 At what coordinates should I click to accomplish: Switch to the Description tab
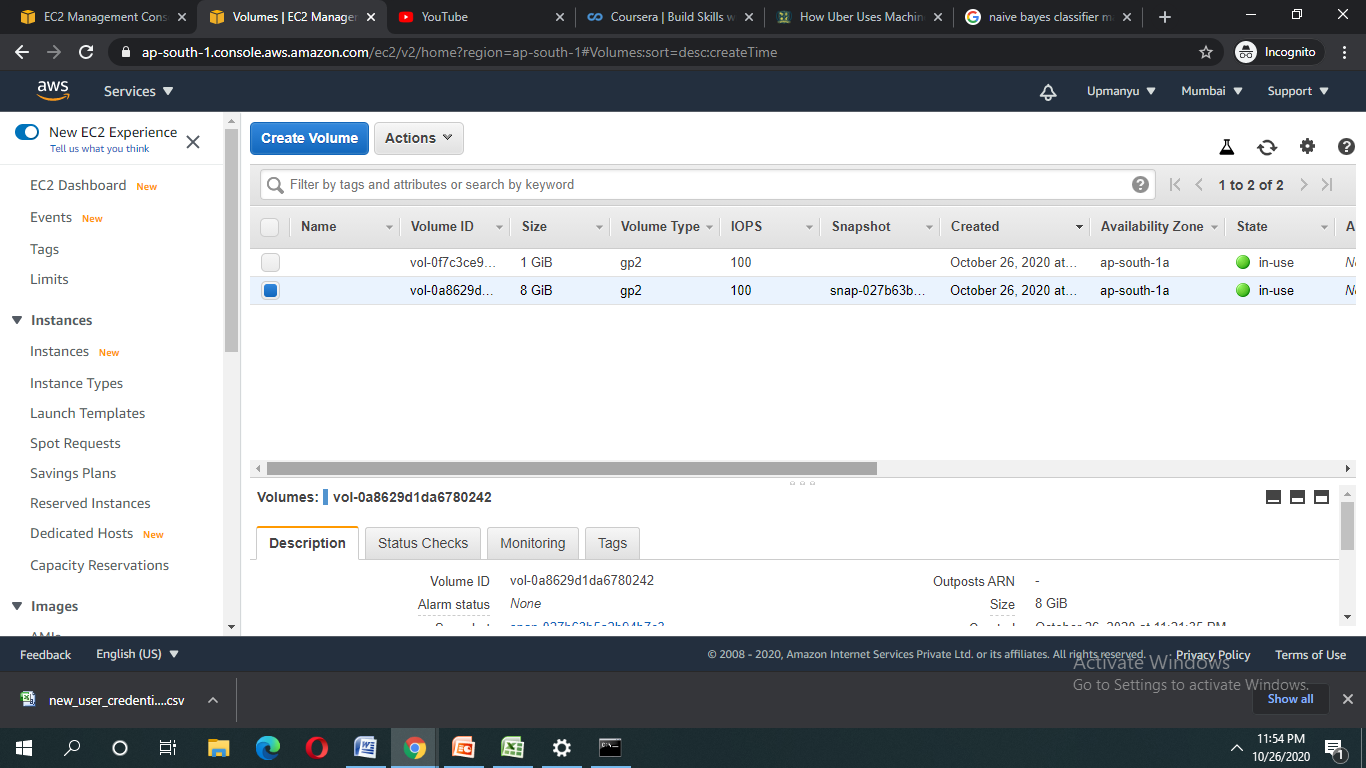(307, 543)
